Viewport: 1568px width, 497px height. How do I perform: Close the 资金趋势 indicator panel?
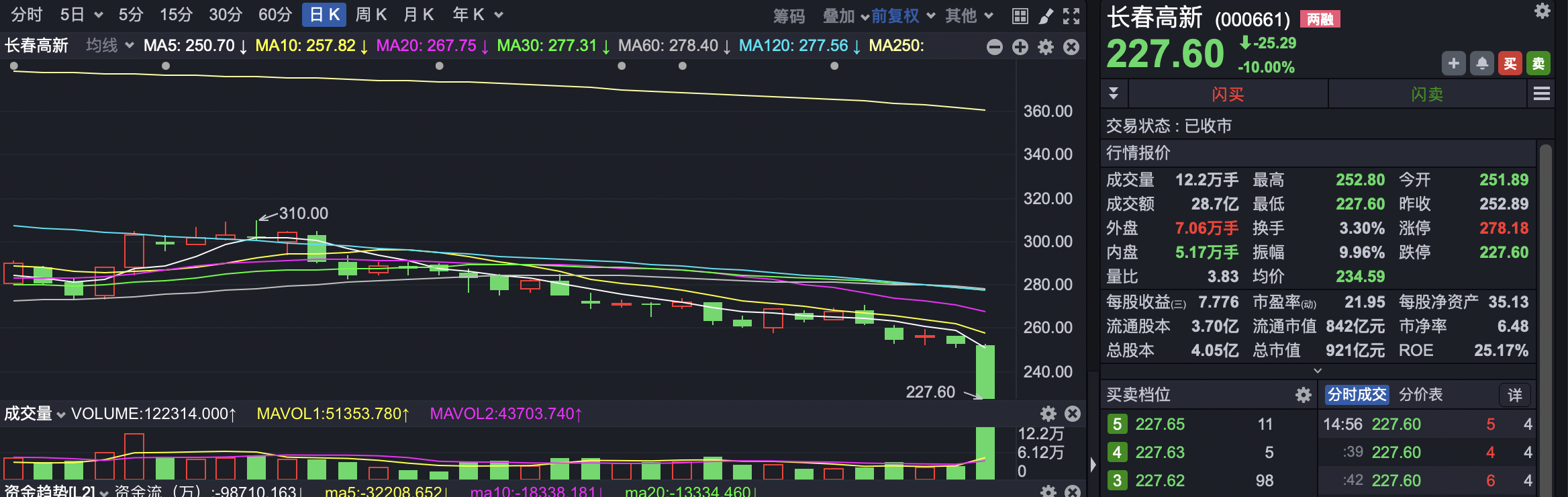tap(1073, 492)
